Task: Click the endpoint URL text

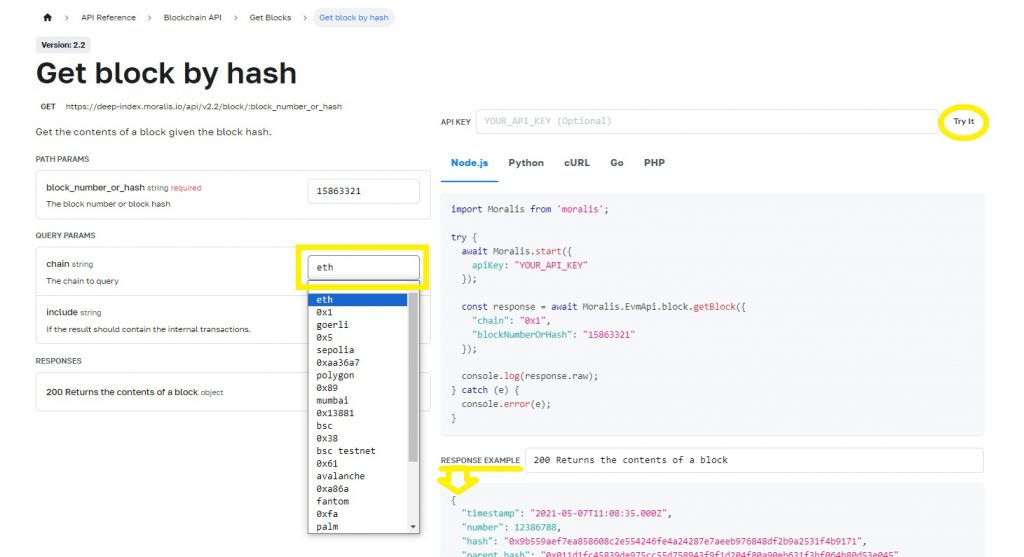Action: point(204,106)
